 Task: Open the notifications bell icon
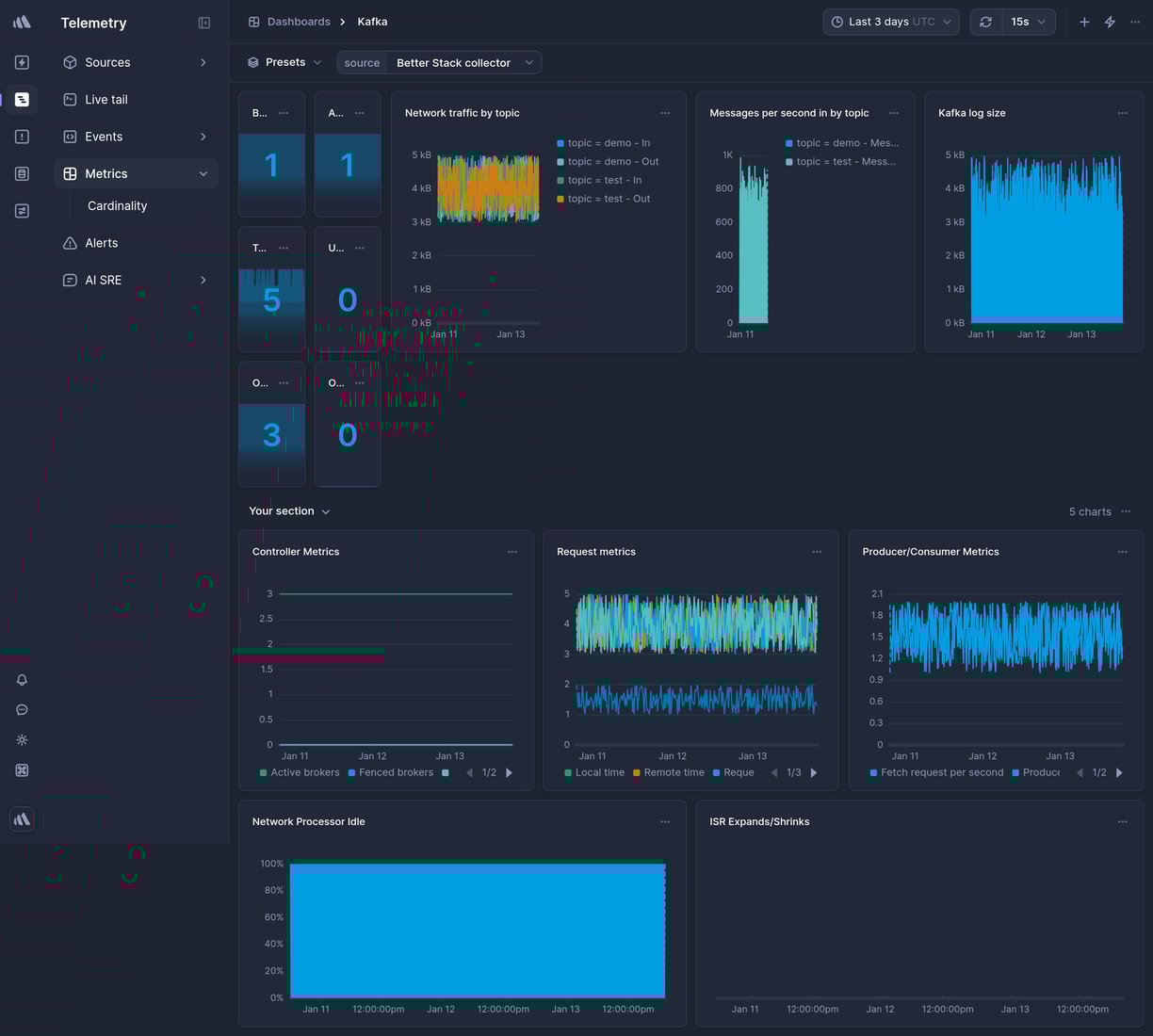coord(22,680)
